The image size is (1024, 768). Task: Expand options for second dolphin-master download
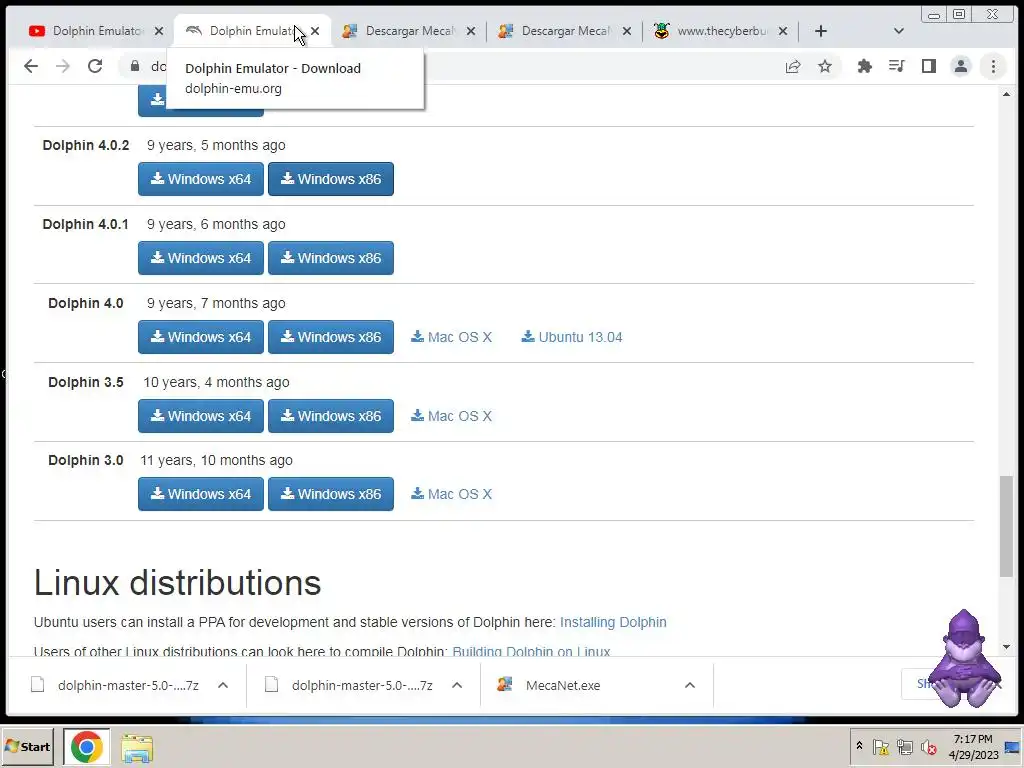(x=457, y=685)
